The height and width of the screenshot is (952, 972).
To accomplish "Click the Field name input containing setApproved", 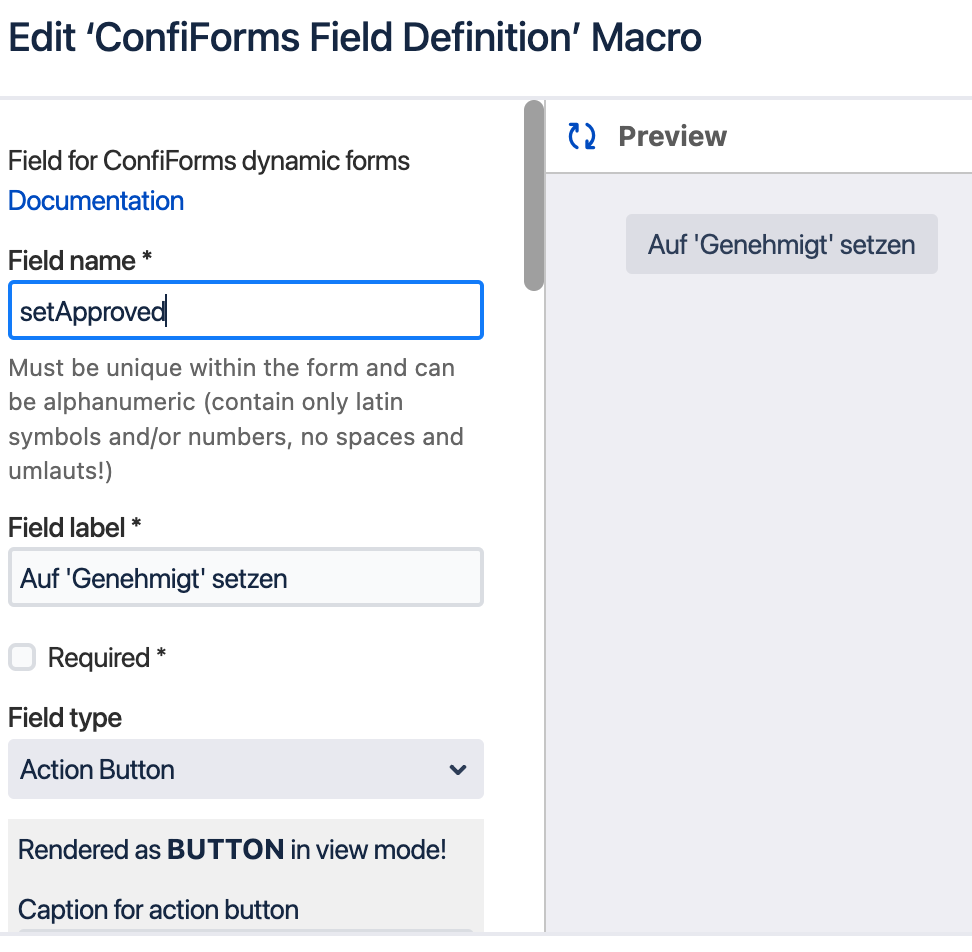I will click(x=245, y=311).
